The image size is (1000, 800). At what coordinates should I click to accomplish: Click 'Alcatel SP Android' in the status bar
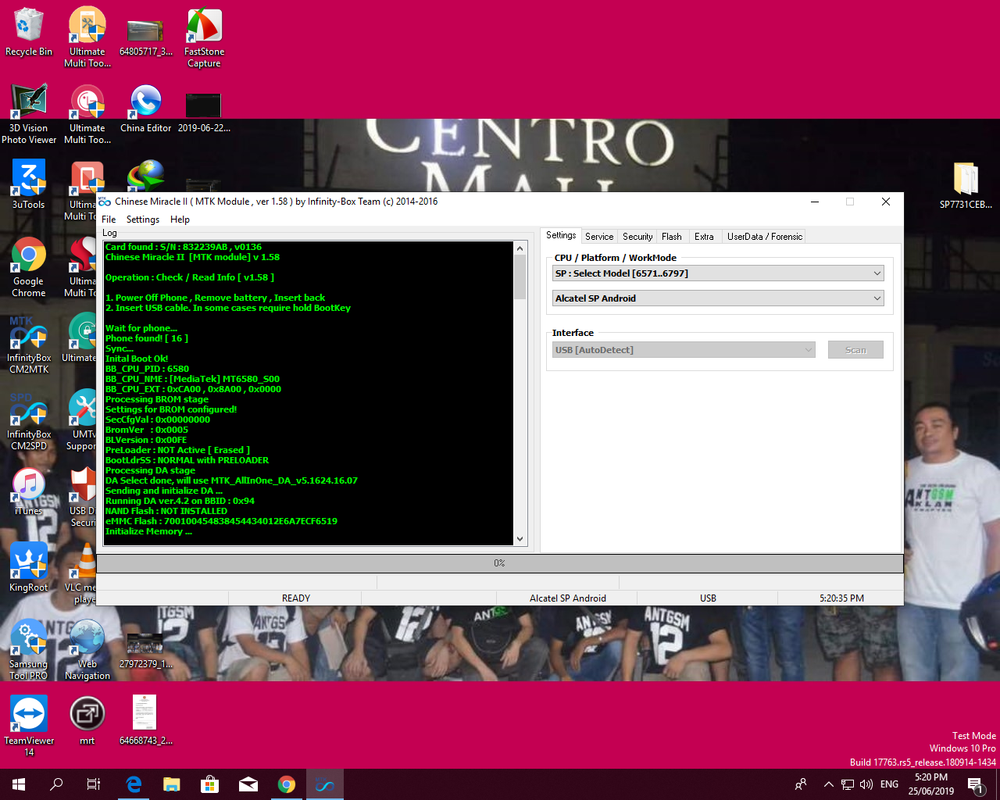(567, 598)
